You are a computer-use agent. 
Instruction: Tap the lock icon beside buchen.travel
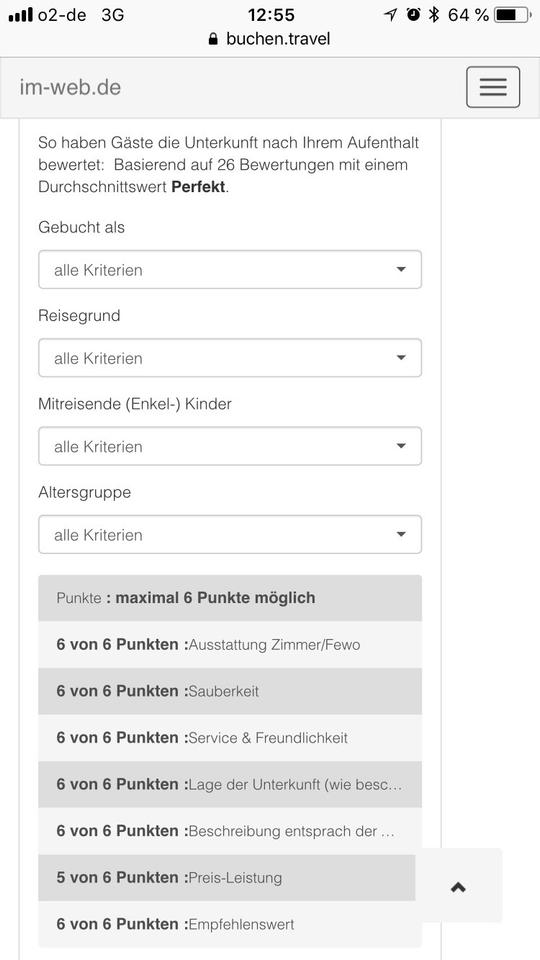213,39
